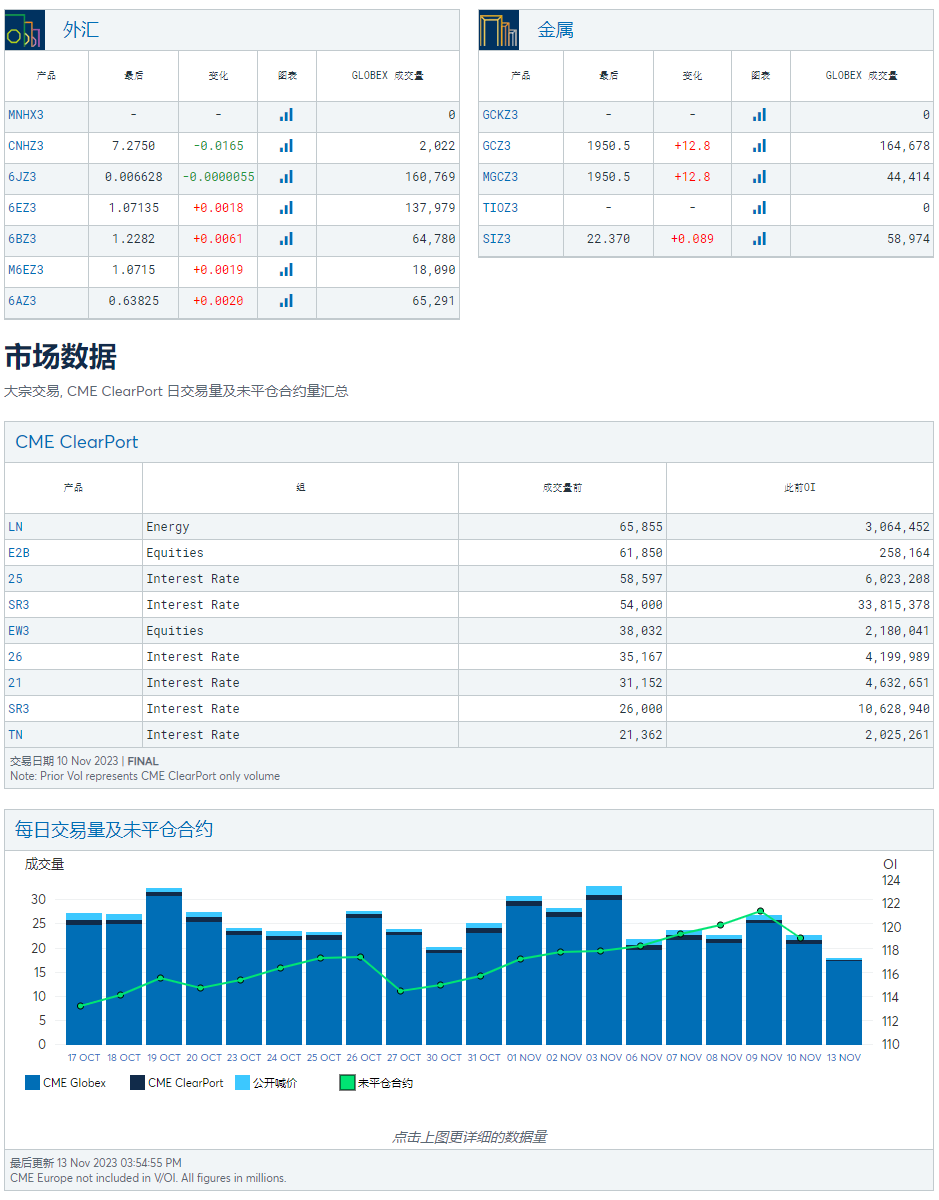The image size is (939, 1200).
Task: Open the SIZ3 product link
Action: click(x=497, y=239)
